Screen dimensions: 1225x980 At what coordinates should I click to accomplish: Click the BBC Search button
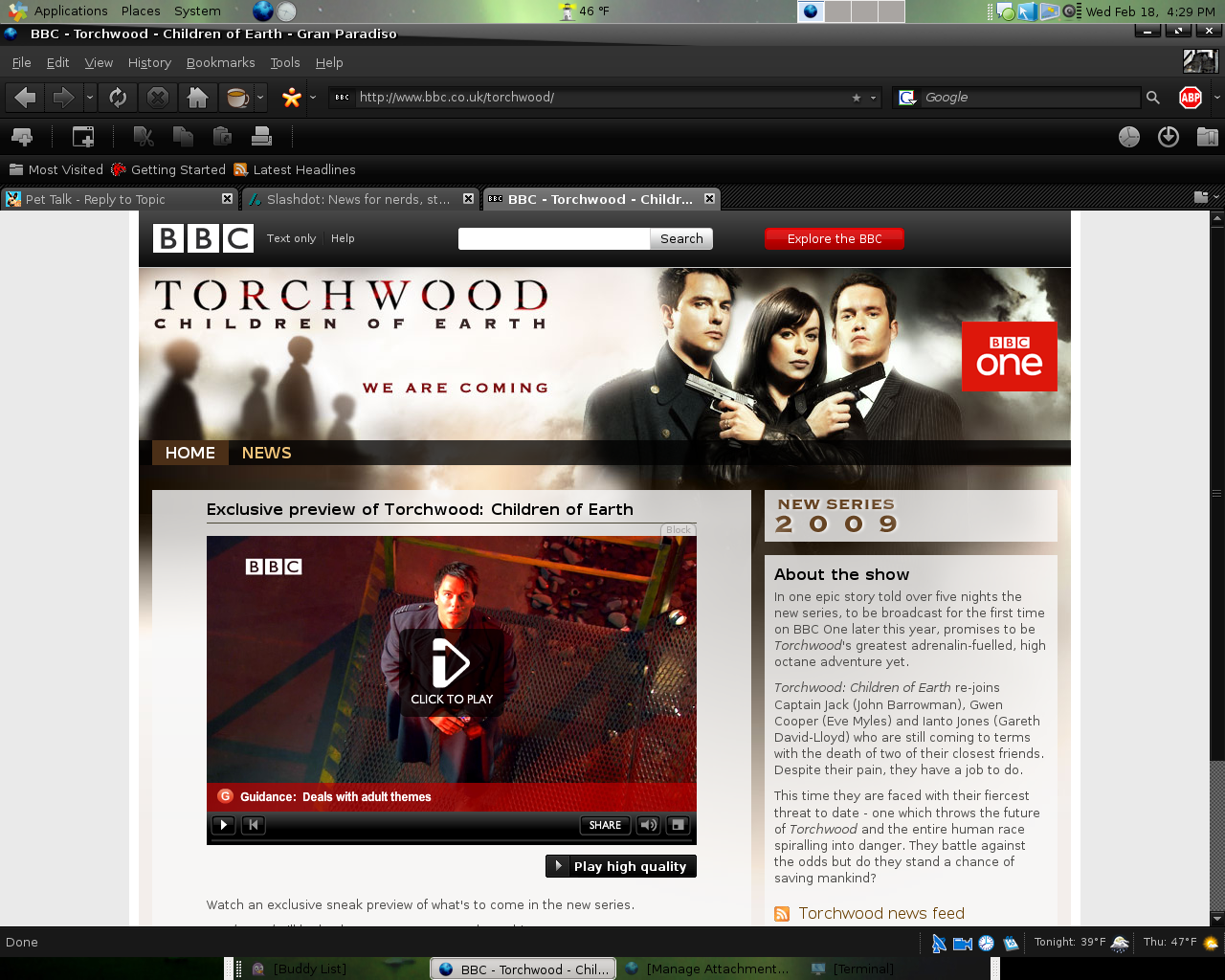tap(681, 239)
